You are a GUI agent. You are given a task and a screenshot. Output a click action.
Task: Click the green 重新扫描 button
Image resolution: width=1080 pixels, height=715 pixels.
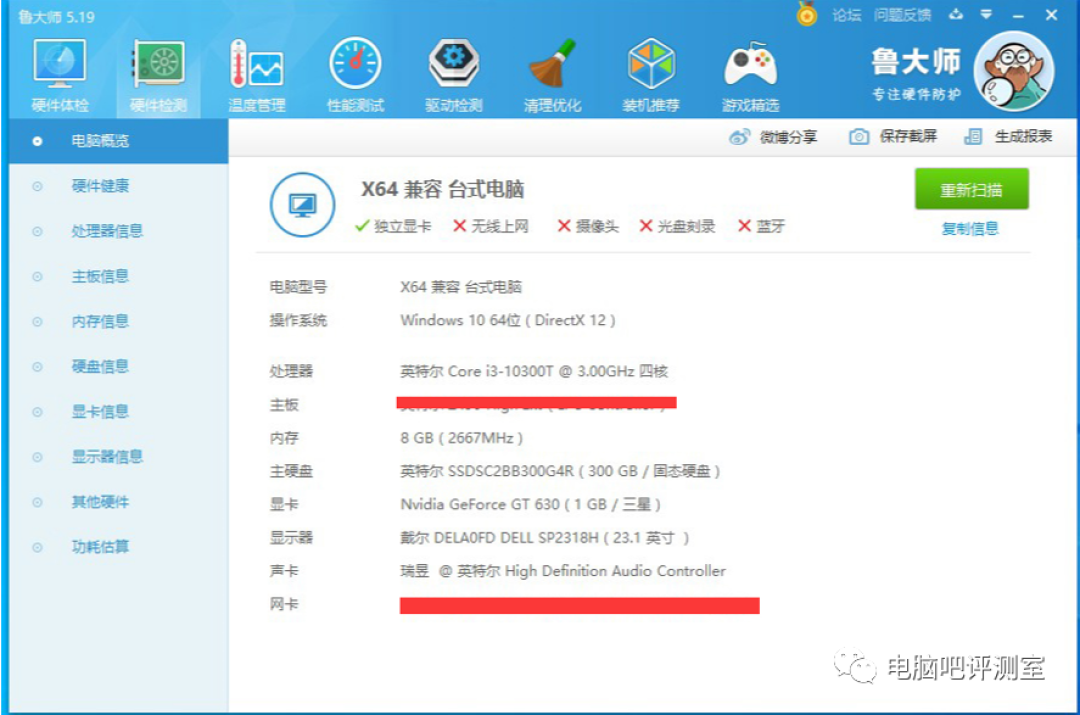click(x=971, y=189)
